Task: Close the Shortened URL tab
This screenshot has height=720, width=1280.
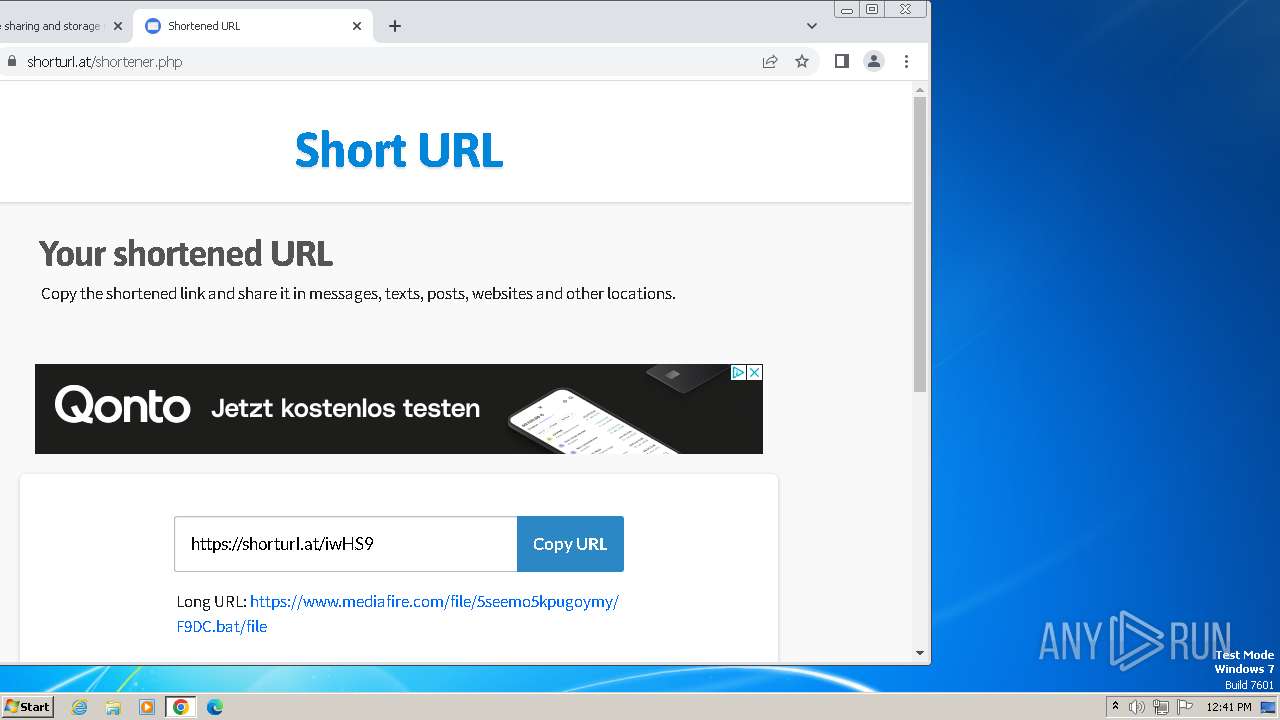Action: [x=357, y=26]
